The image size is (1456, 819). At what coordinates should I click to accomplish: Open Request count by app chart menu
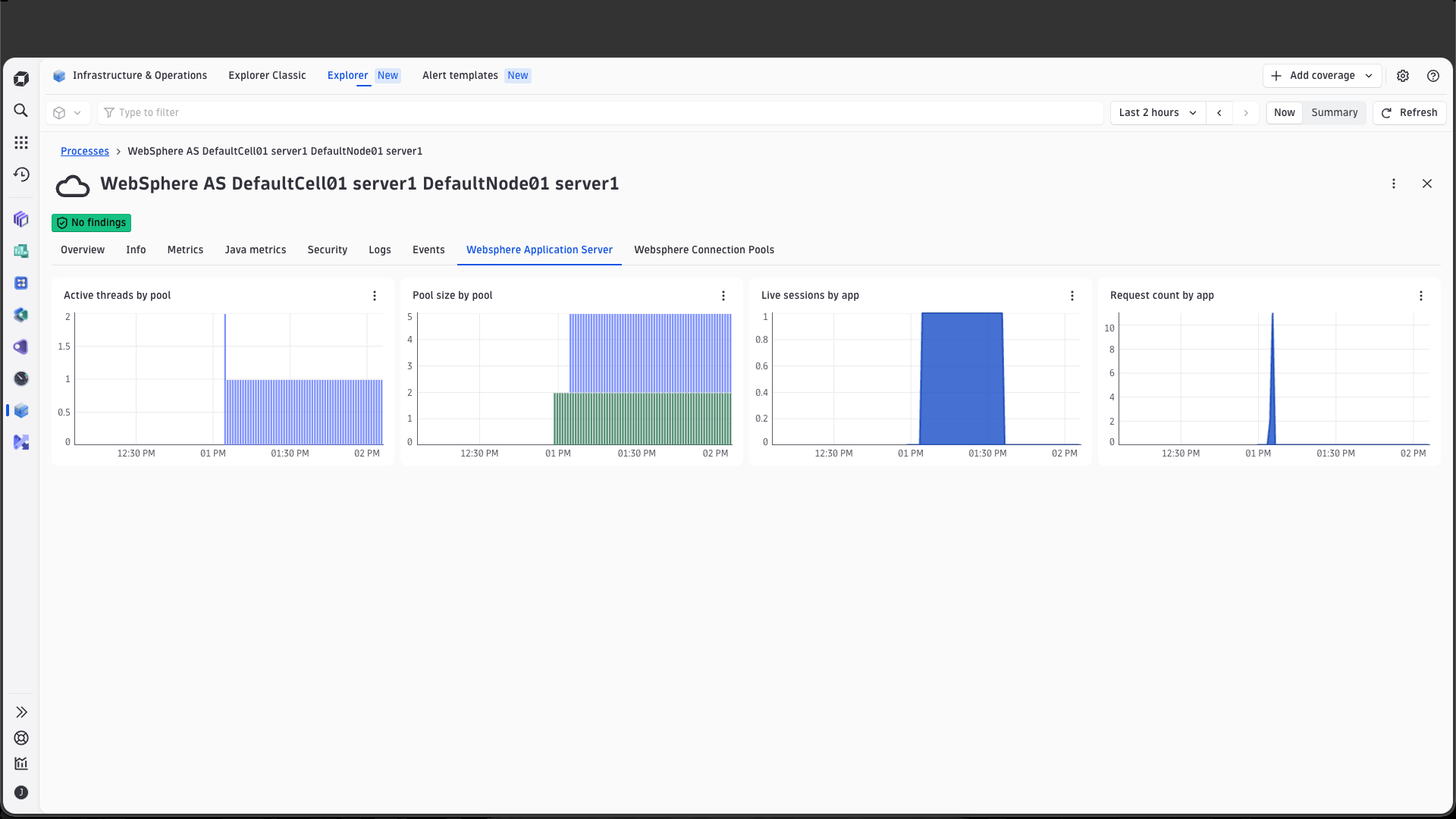click(1421, 296)
